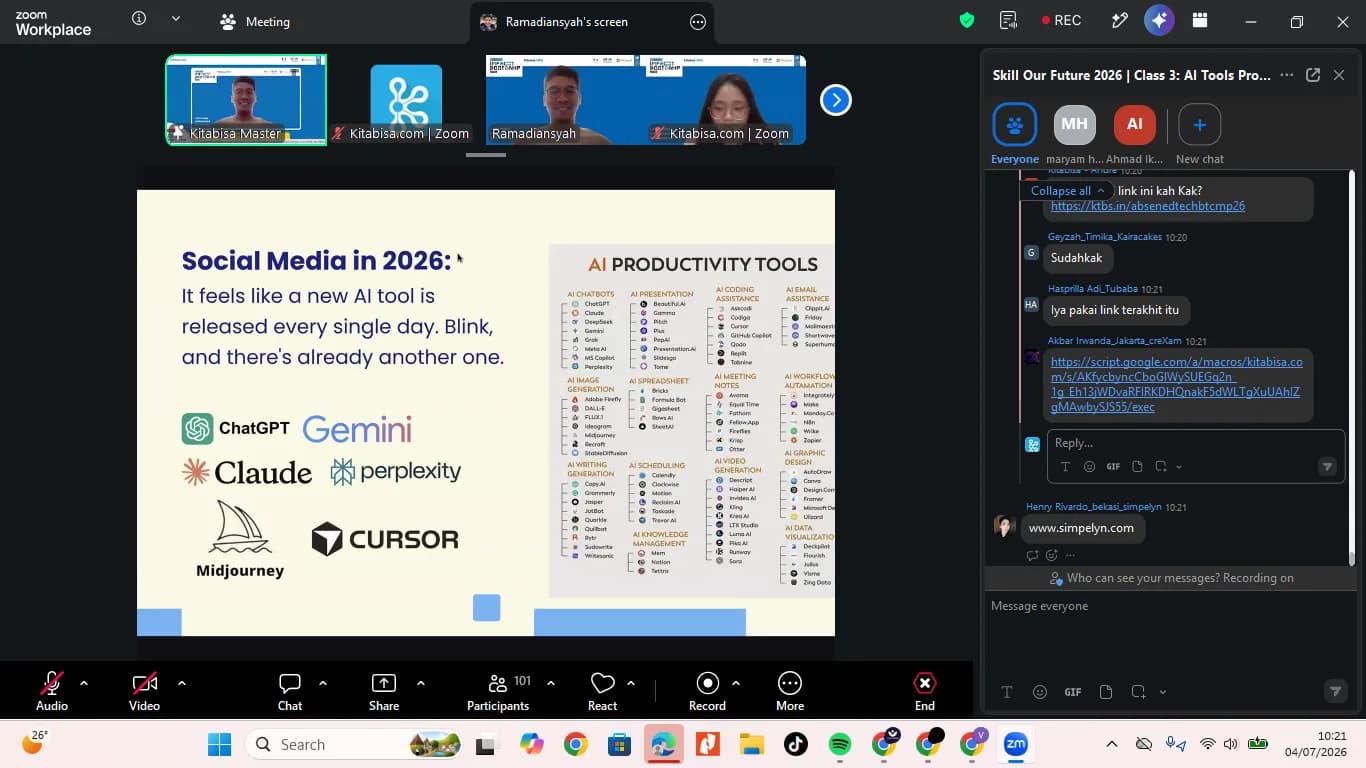
Task: Open the maryam h... direct chat
Action: coord(1075,134)
